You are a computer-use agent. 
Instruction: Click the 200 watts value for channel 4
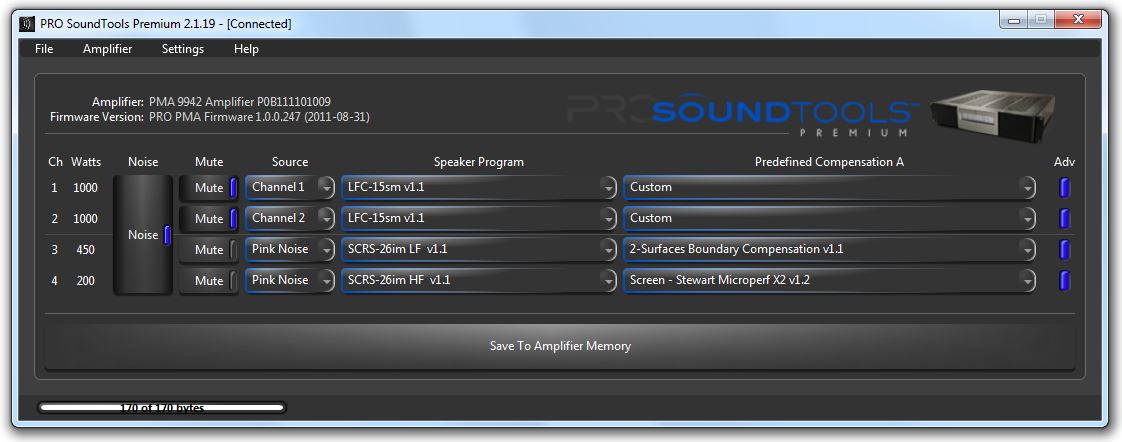tap(85, 281)
